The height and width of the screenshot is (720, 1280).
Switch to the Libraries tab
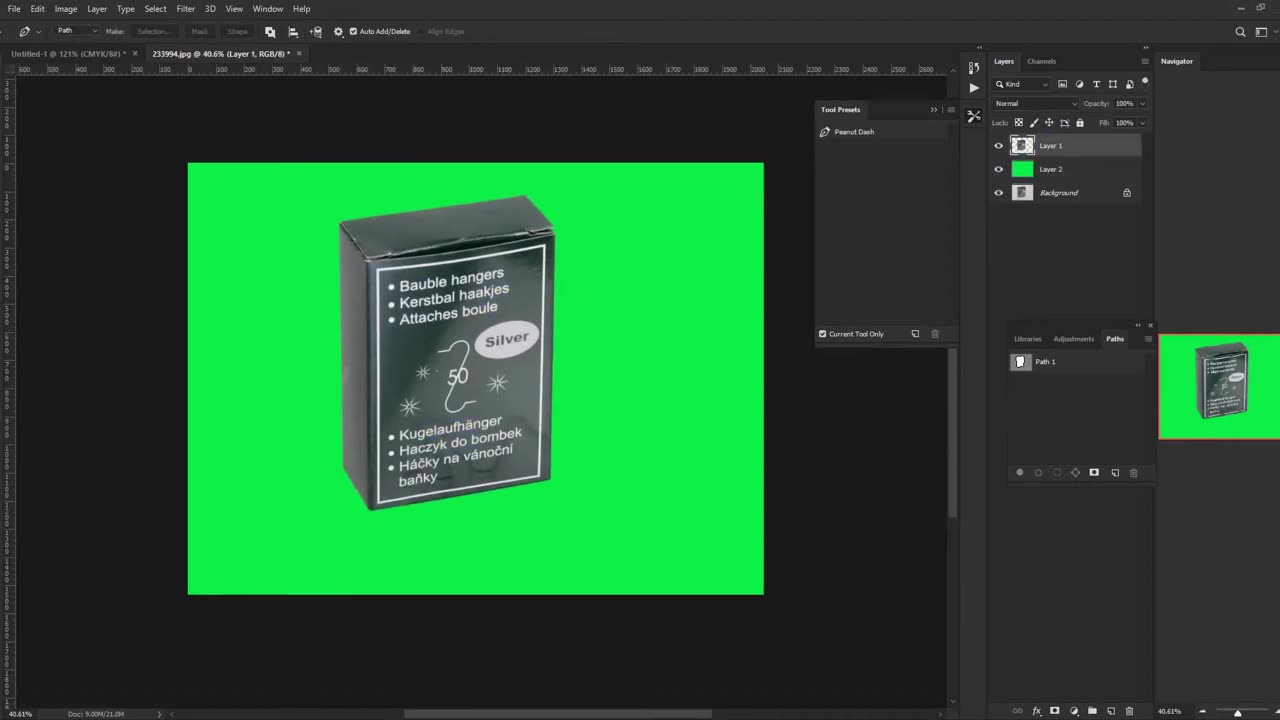point(1027,339)
